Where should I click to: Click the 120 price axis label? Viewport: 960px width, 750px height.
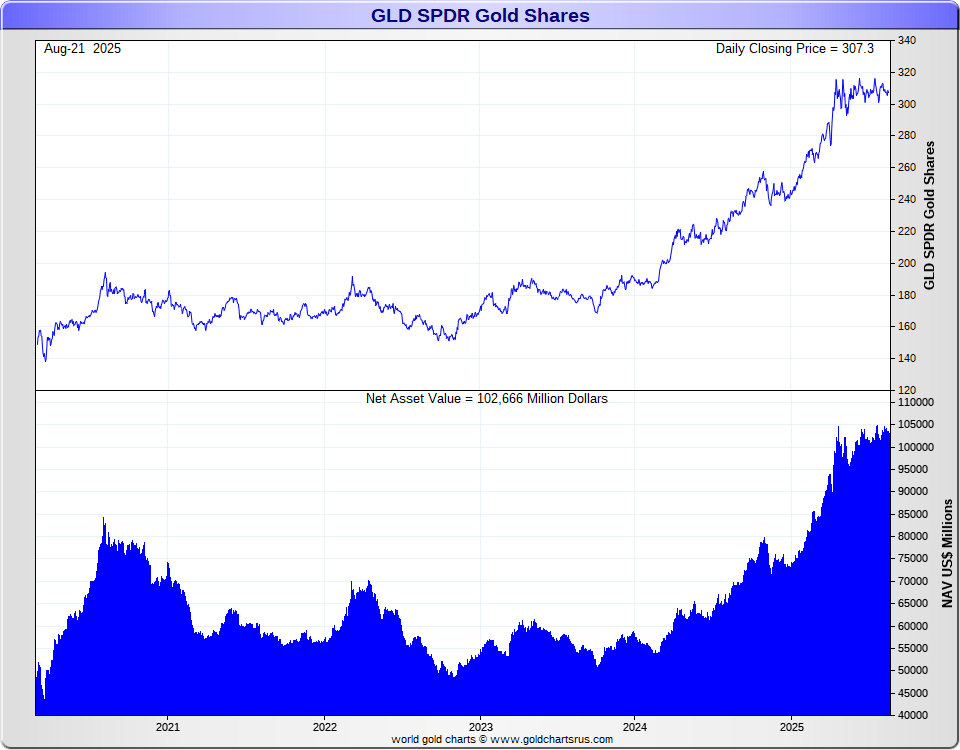[907, 390]
